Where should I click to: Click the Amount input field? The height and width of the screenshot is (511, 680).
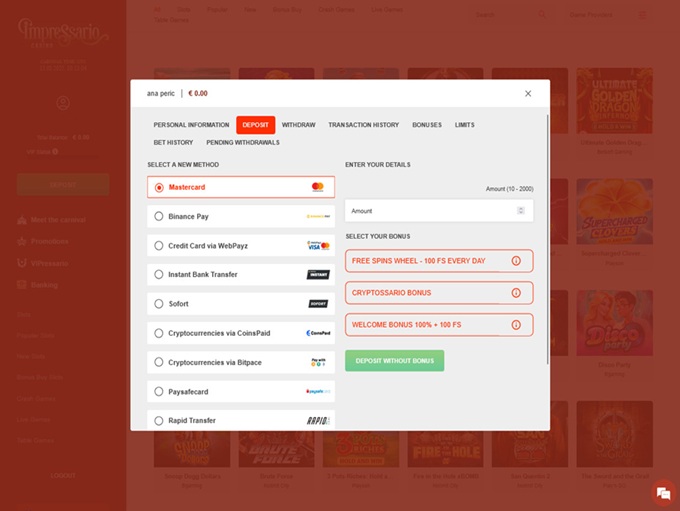(x=428, y=211)
